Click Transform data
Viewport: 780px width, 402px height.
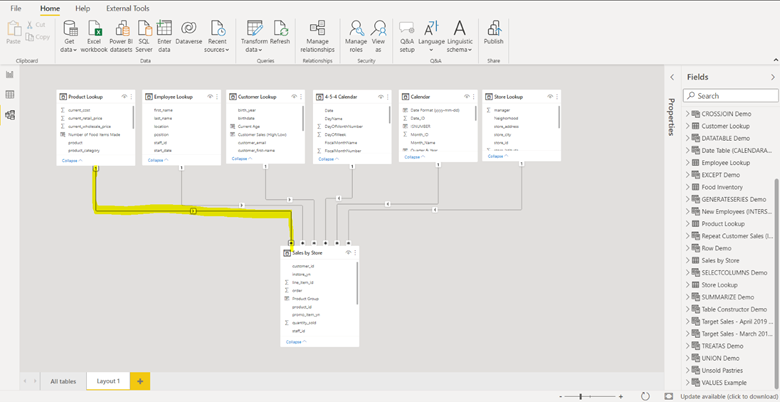(254, 36)
